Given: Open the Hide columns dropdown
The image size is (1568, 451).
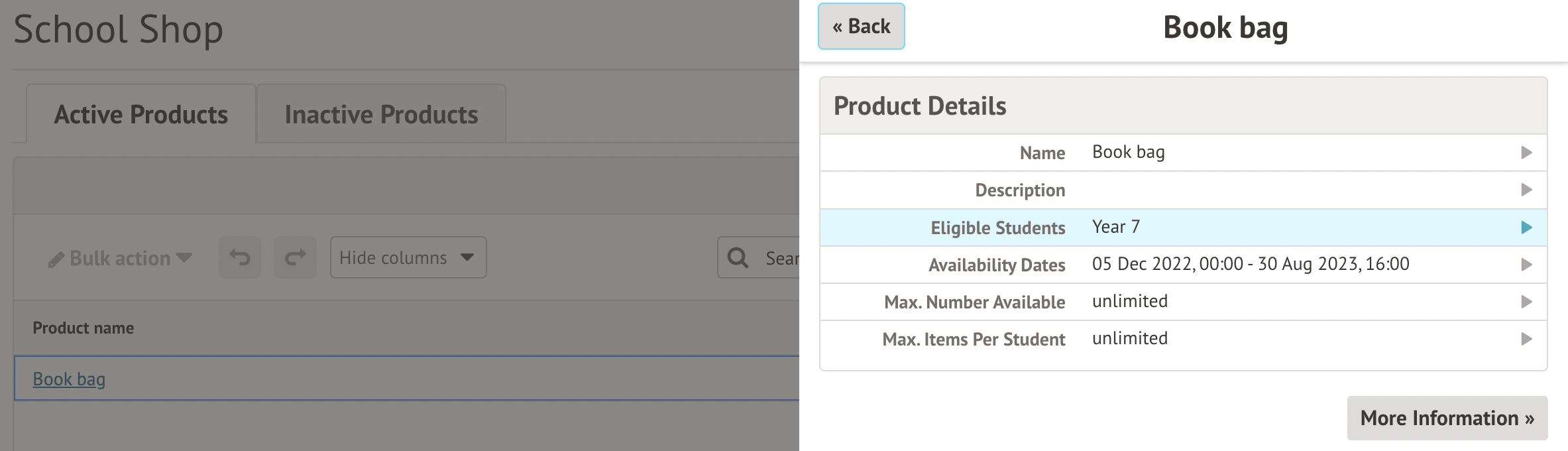Looking at the screenshot, I should 408,257.
